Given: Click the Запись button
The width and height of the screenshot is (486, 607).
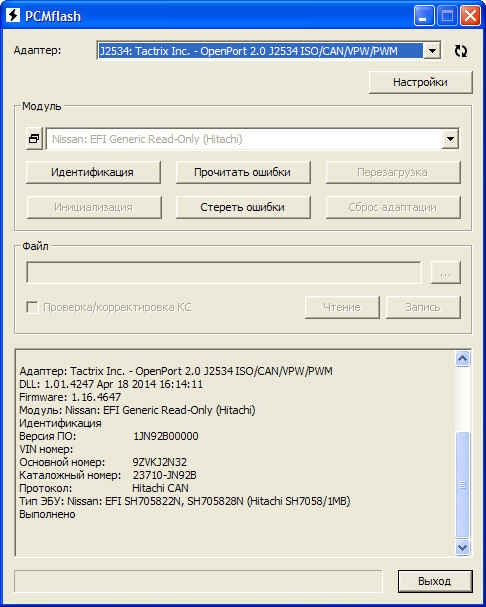Looking at the screenshot, I should [423, 307].
